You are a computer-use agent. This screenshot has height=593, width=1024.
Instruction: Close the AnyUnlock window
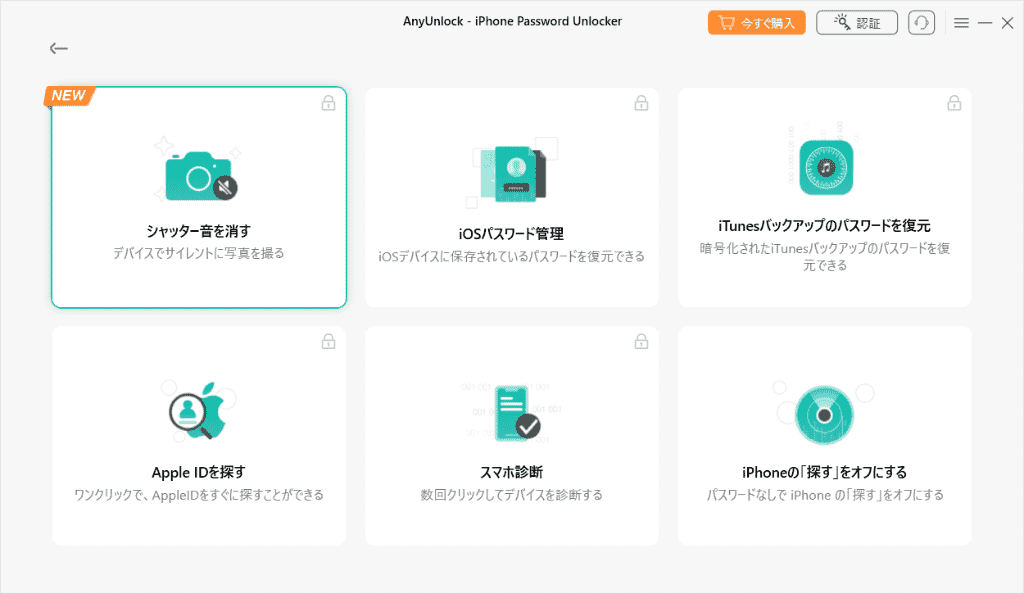coord(1008,23)
